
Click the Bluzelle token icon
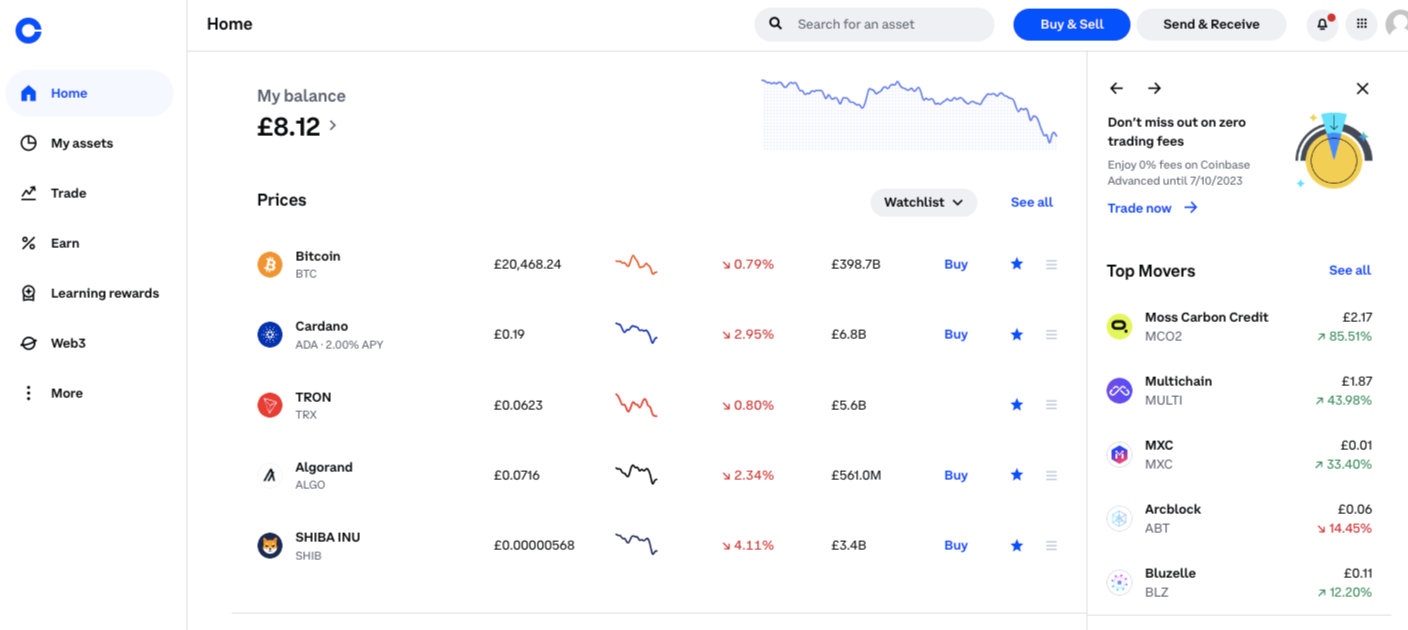[x=1119, y=582]
